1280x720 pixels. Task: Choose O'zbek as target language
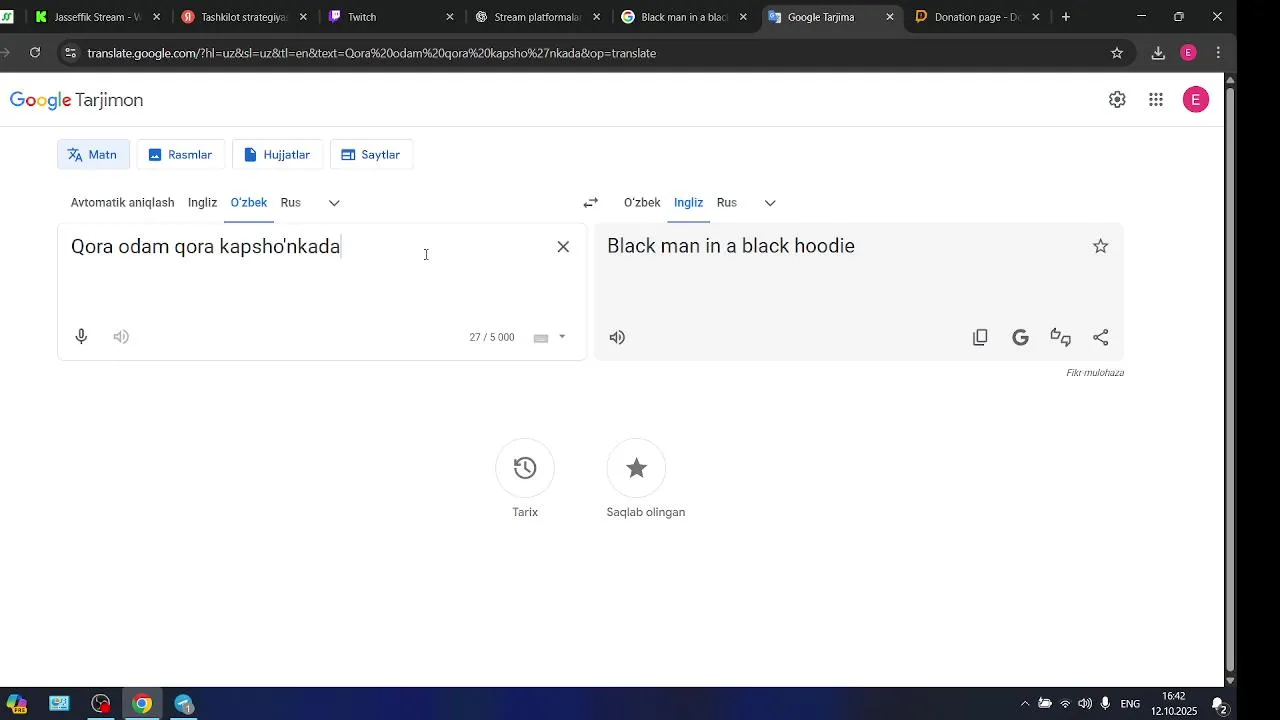642,203
